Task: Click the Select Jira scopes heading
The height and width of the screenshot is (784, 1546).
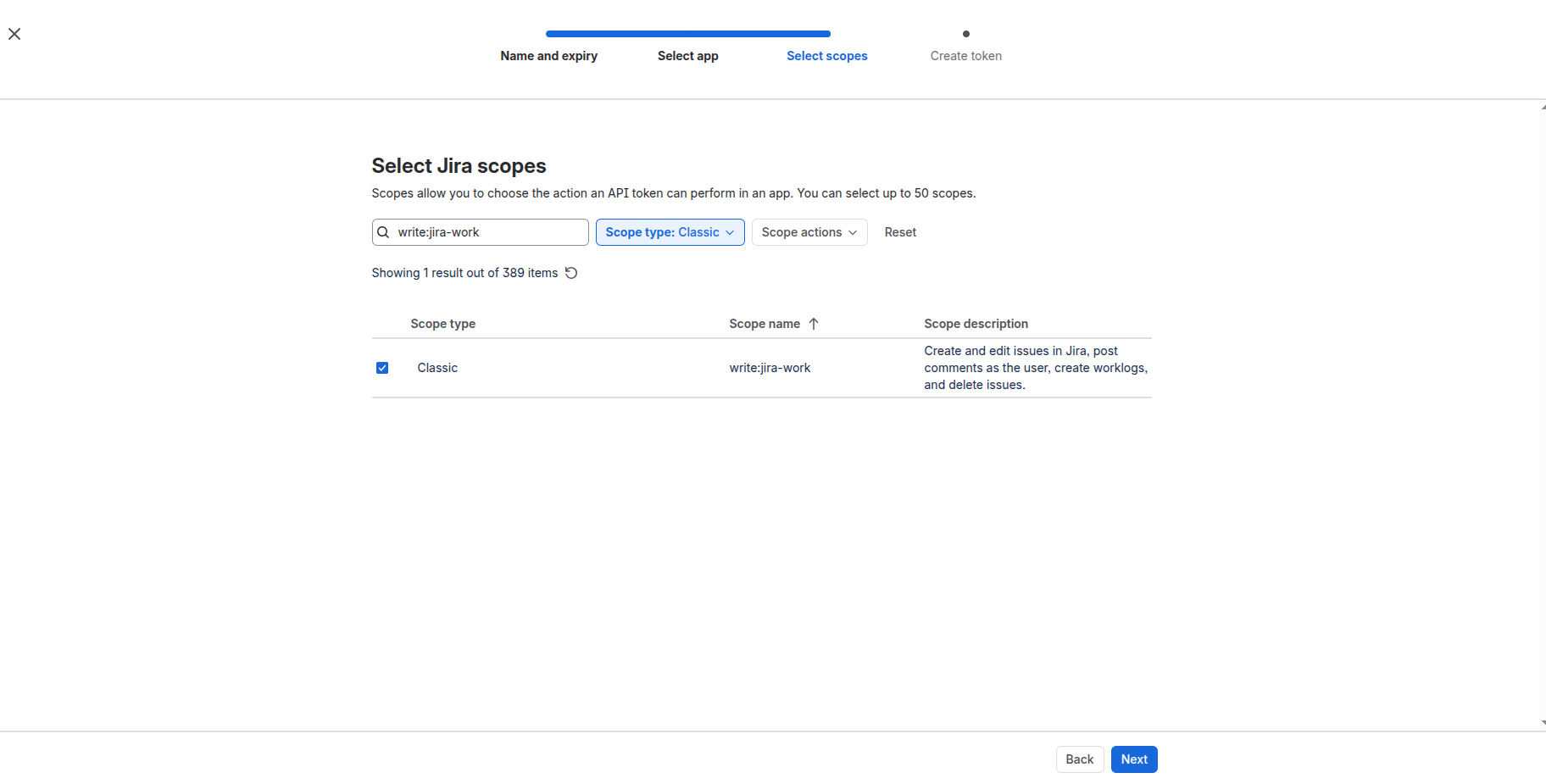Action: (459, 165)
